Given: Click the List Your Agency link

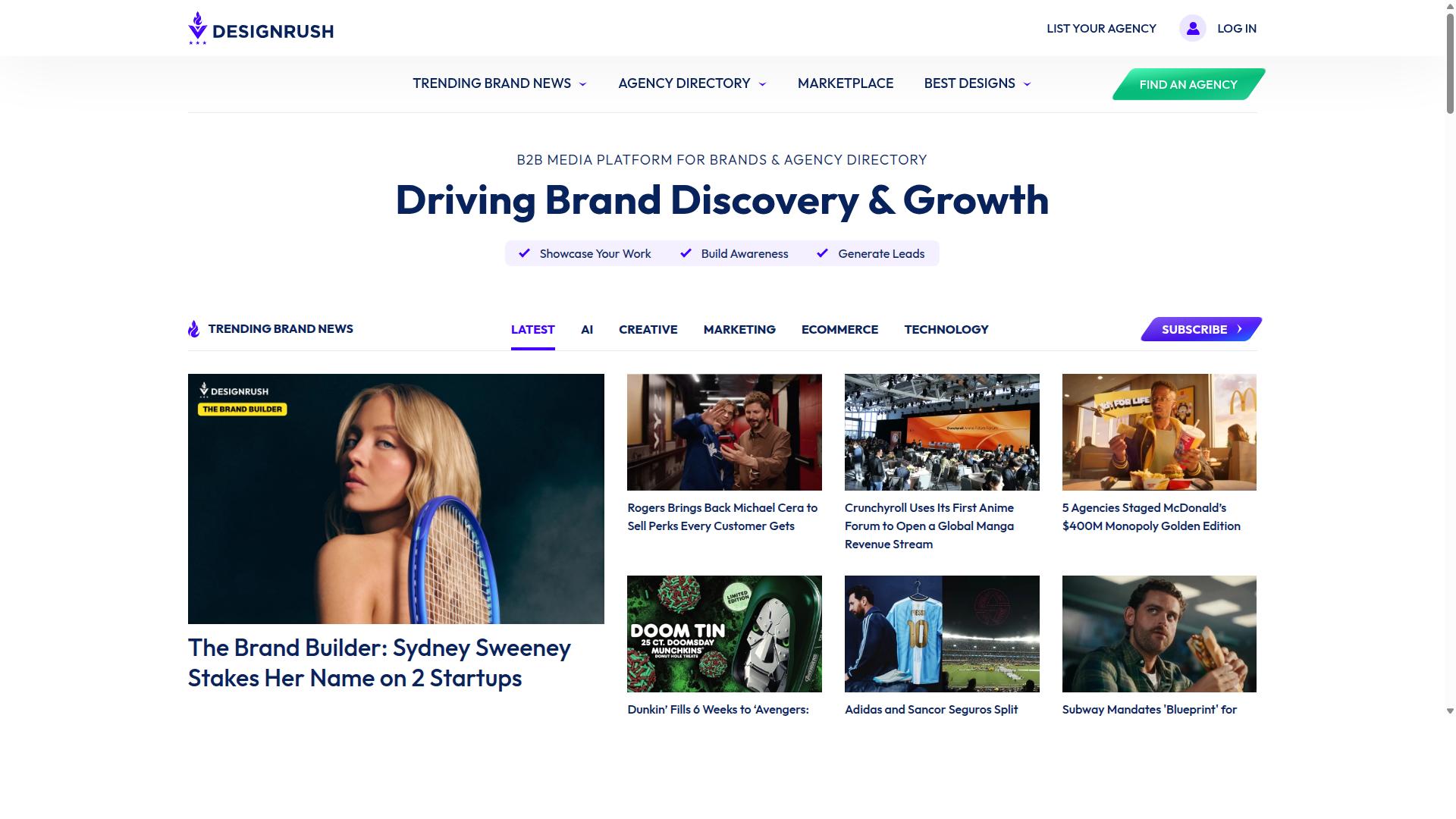Looking at the screenshot, I should (1101, 28).
